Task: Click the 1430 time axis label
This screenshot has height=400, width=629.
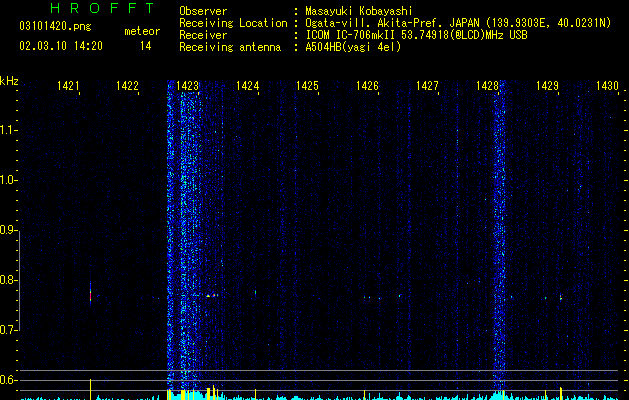Action: [x=607, y=86]
